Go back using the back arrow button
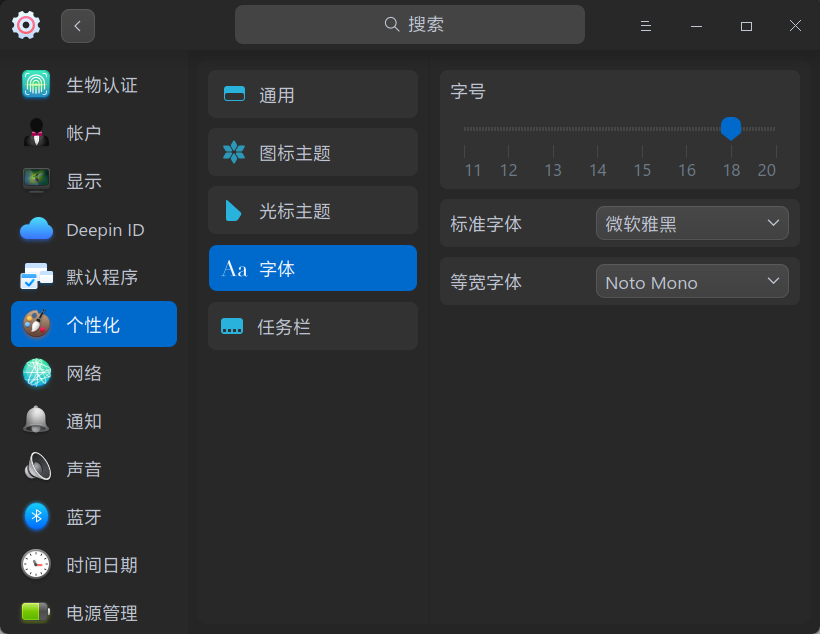 tap(77, 25)
